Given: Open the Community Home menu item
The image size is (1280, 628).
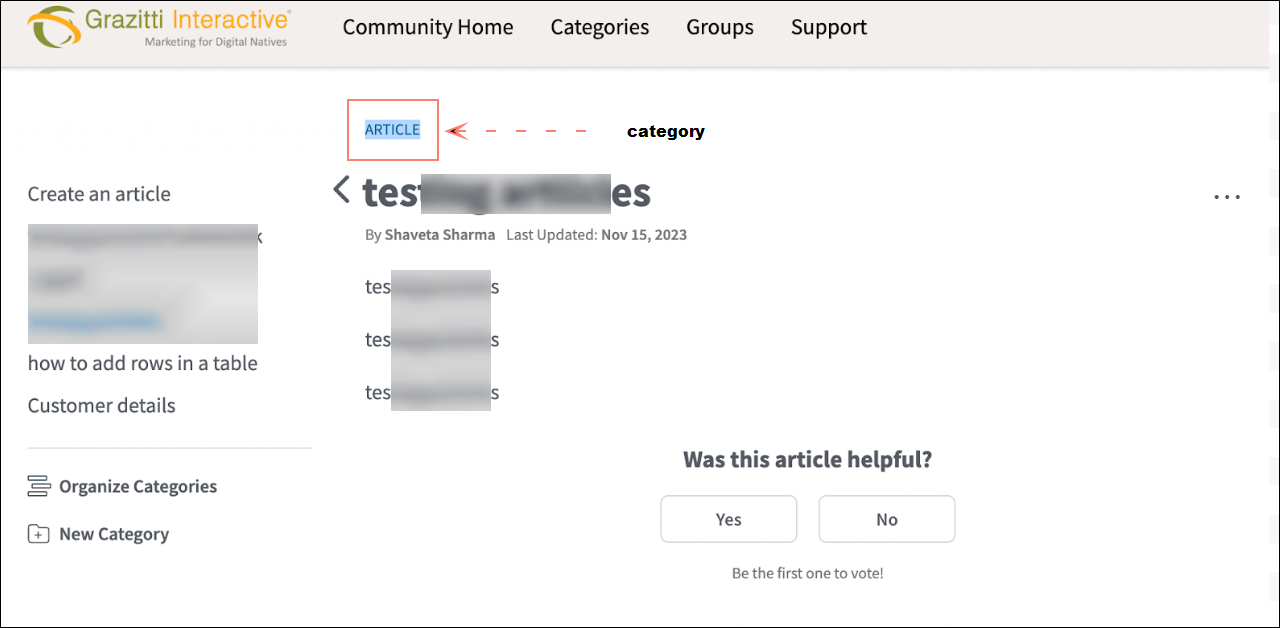Looking at the screenshot, I should pos(428,27).
